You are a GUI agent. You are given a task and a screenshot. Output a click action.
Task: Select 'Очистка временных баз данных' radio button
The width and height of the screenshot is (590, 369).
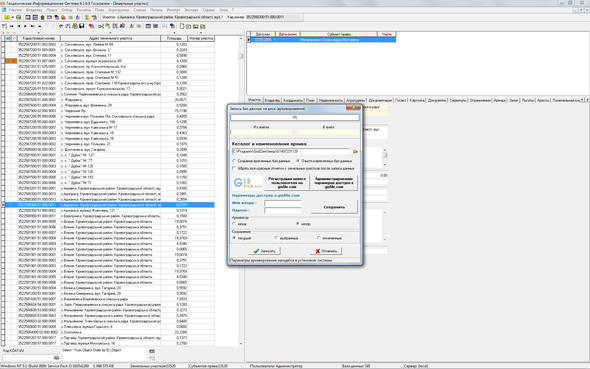click(298, 161)
